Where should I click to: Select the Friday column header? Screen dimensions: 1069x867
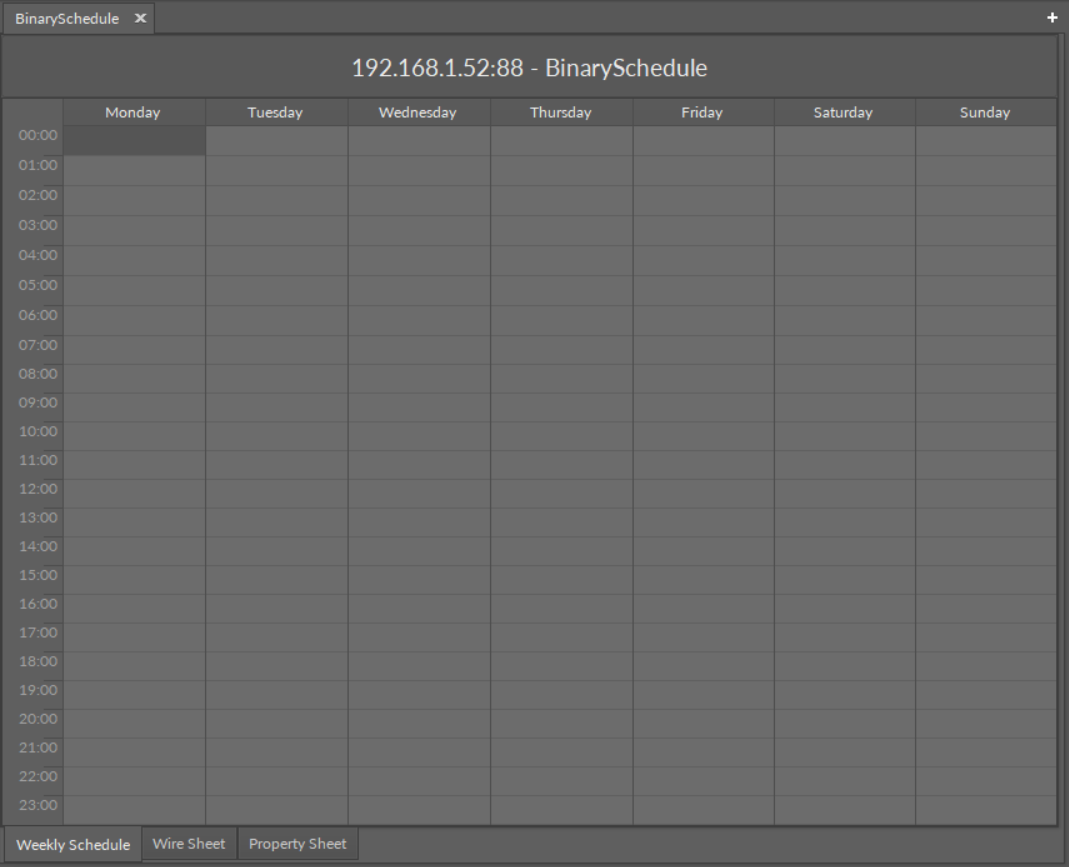point(702,113)
